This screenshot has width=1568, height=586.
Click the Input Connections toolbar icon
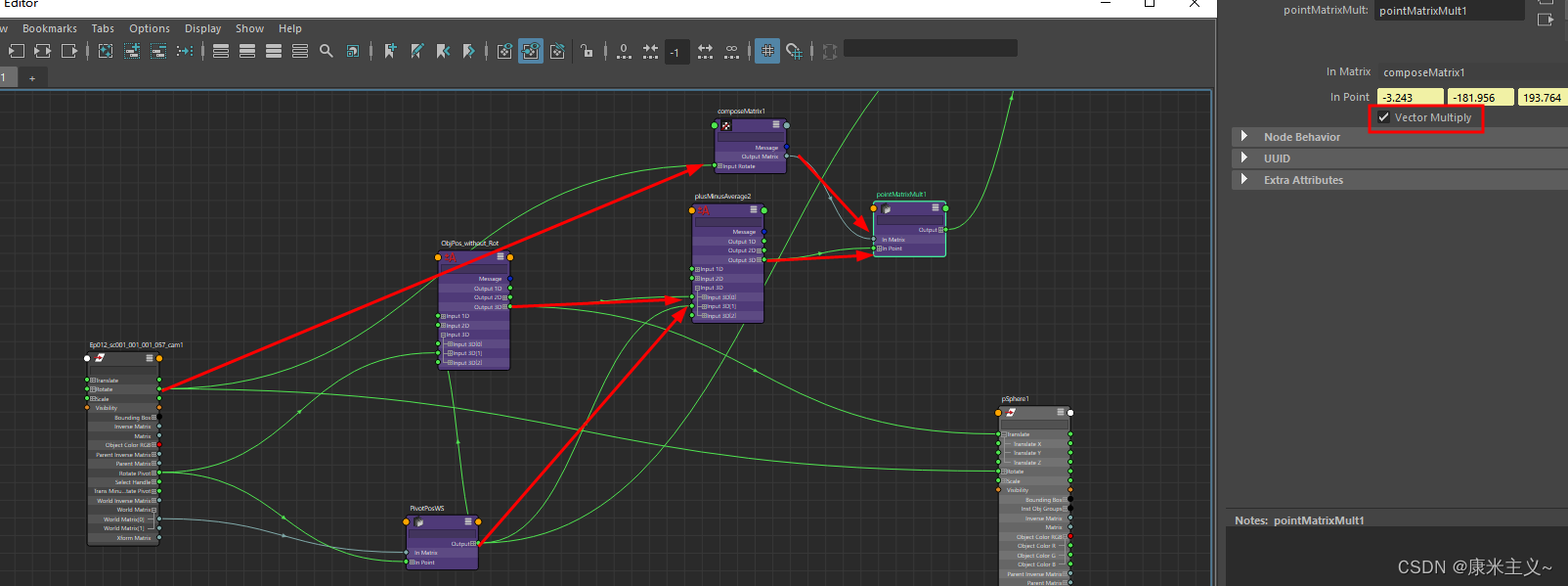[x=17, y=51]
